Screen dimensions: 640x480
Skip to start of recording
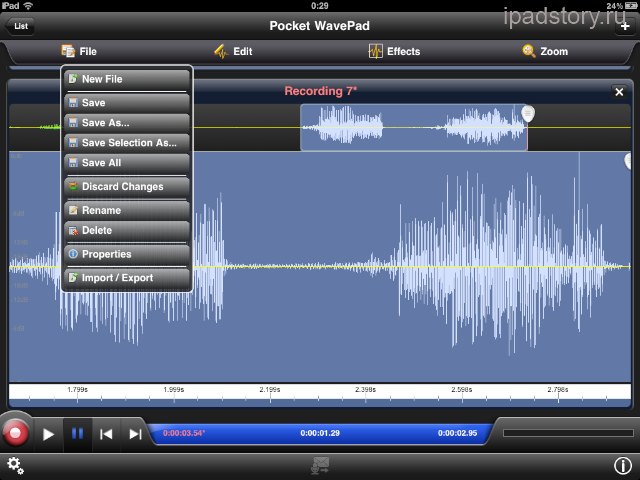click(x=106, y=434)
